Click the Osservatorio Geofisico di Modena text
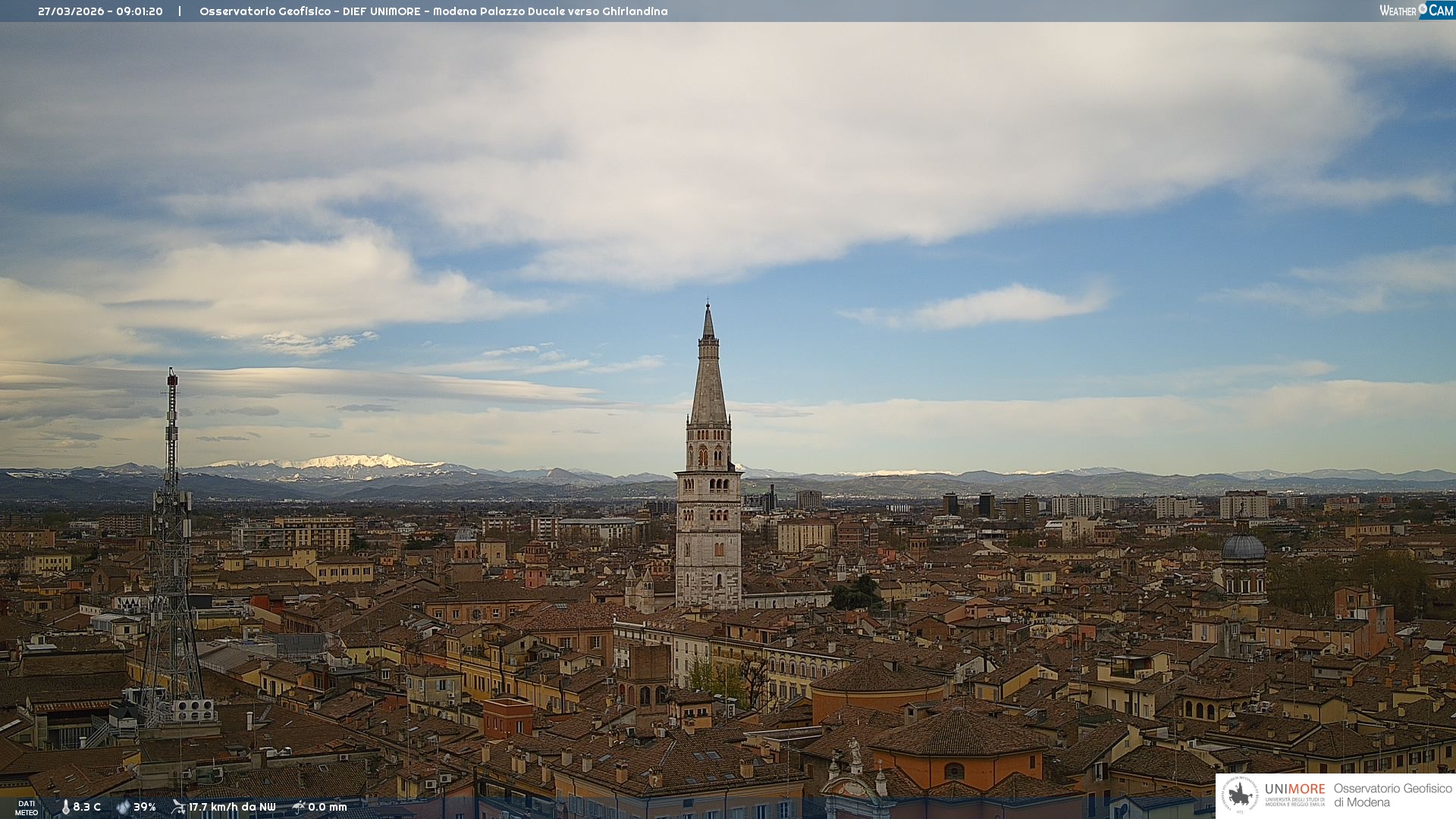Image resolution: width=1456 pixels, height=819 pixels. click(1392, 795)
